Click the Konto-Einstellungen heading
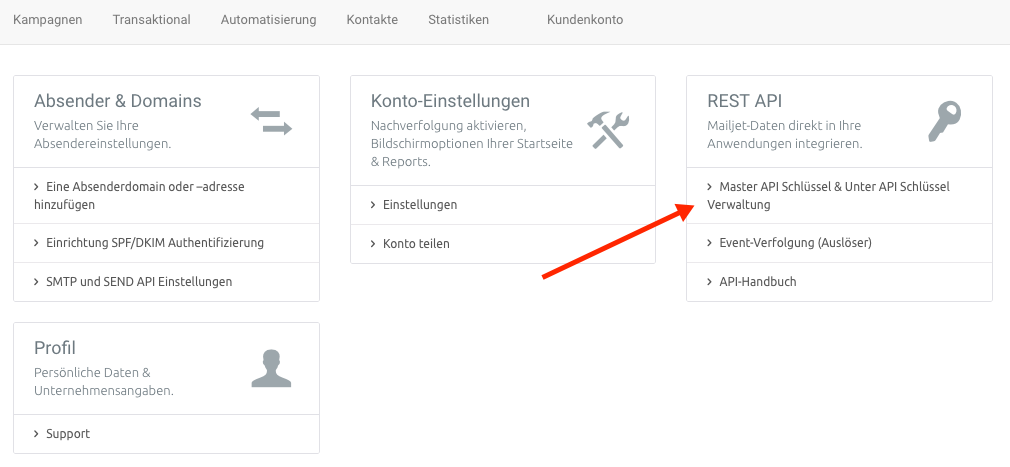Viewport: 1010px width, 467px height. 450,101
